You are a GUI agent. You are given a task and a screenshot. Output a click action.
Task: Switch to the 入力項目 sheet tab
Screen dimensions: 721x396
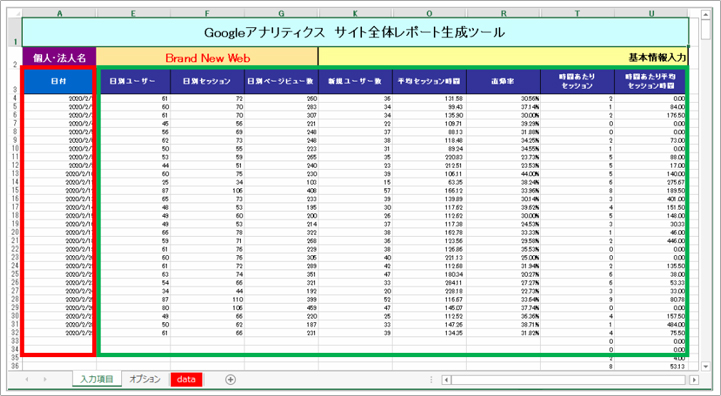click(x=97, y=379)
